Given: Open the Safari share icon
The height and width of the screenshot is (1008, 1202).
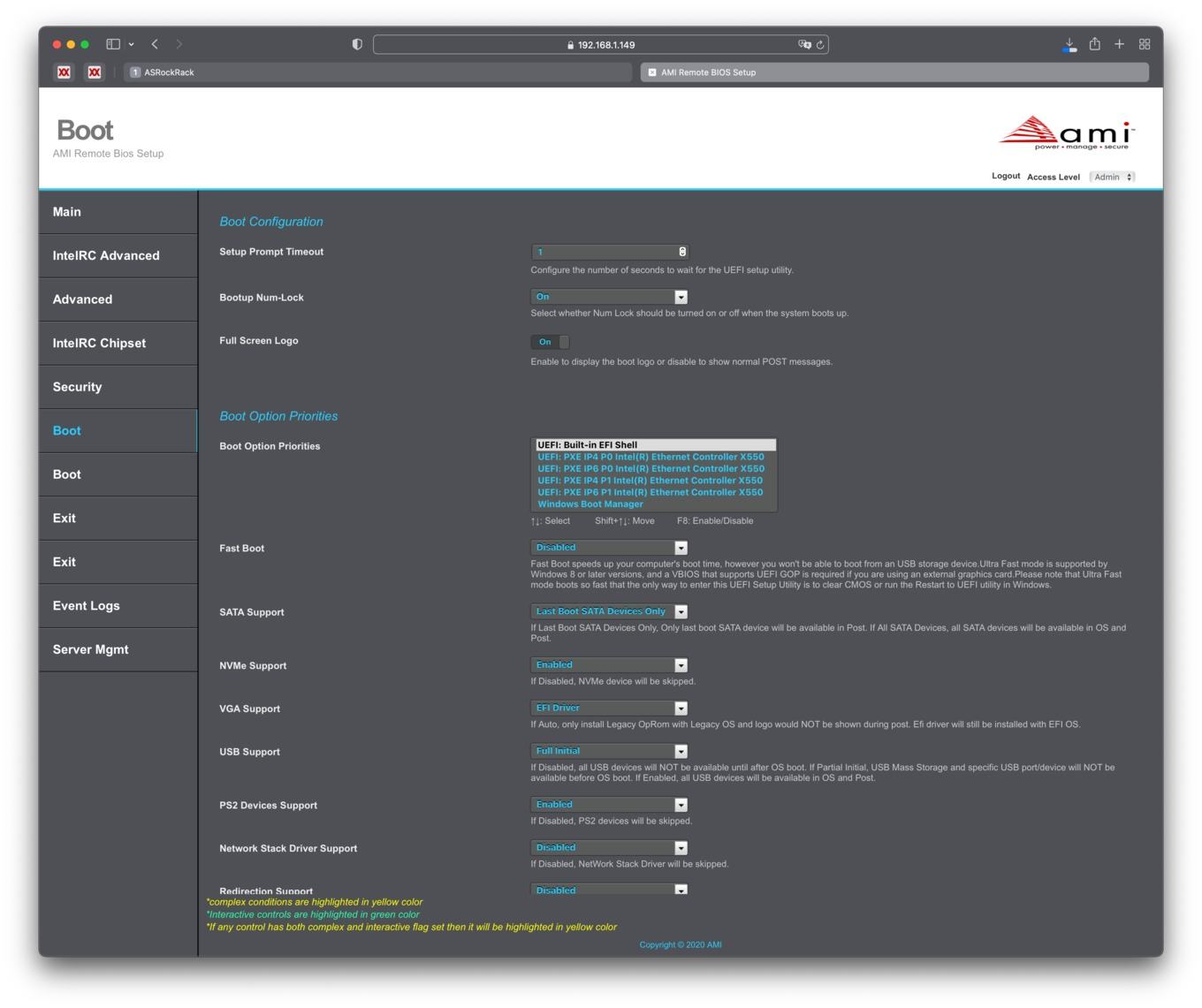Looking at the screenshot, I should coord(1095,44).
